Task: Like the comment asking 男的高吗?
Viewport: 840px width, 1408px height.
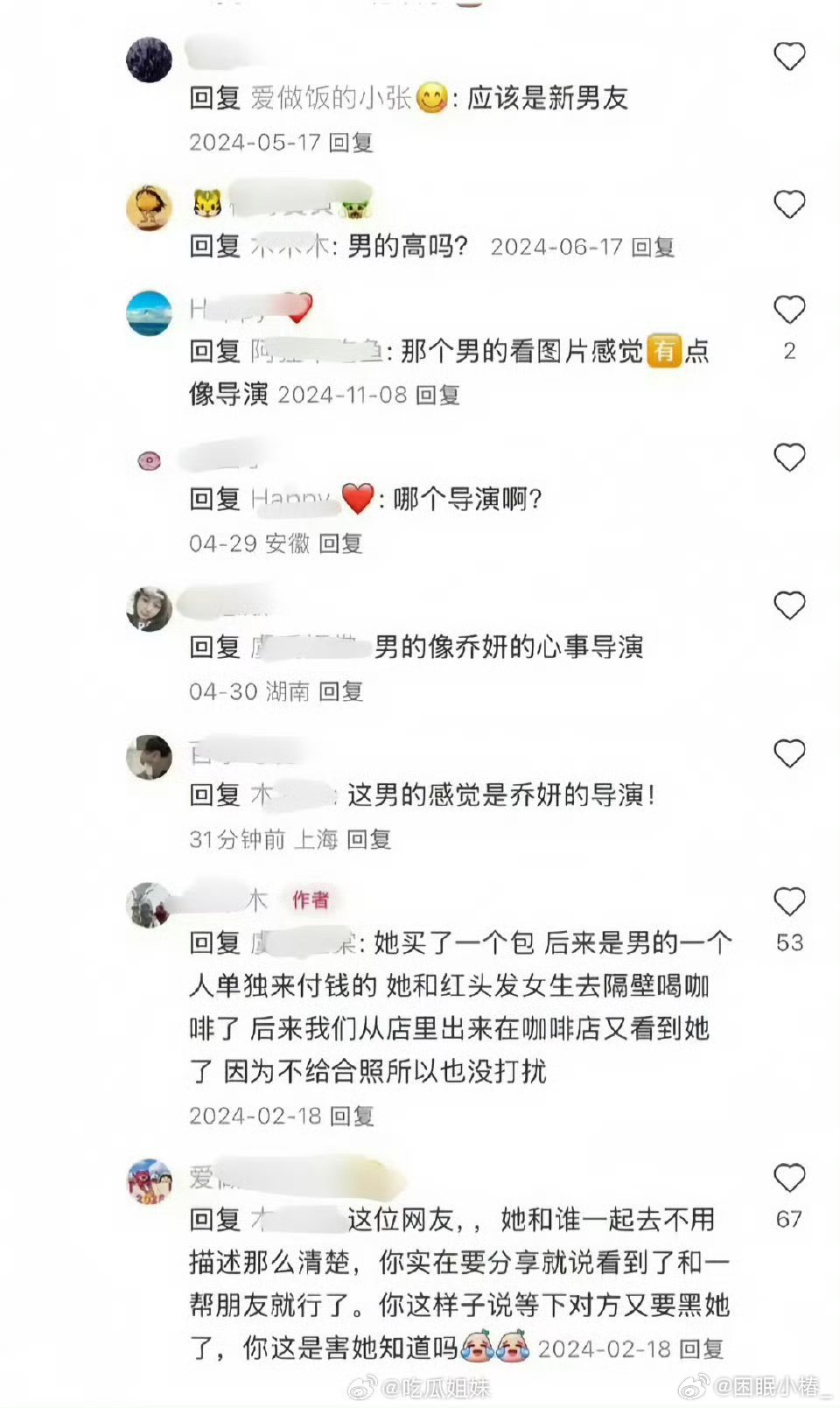Action: pyautogui.click(x=789, y=205)
